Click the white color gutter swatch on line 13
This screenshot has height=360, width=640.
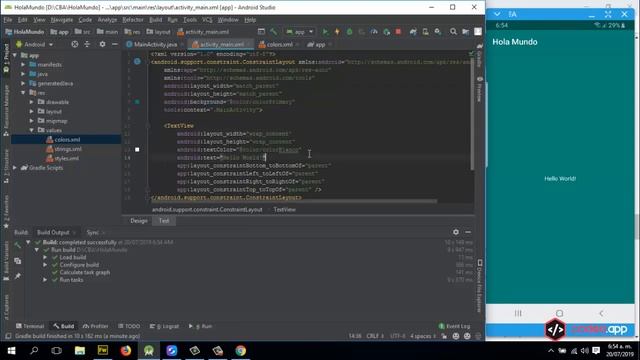point(137,150)
